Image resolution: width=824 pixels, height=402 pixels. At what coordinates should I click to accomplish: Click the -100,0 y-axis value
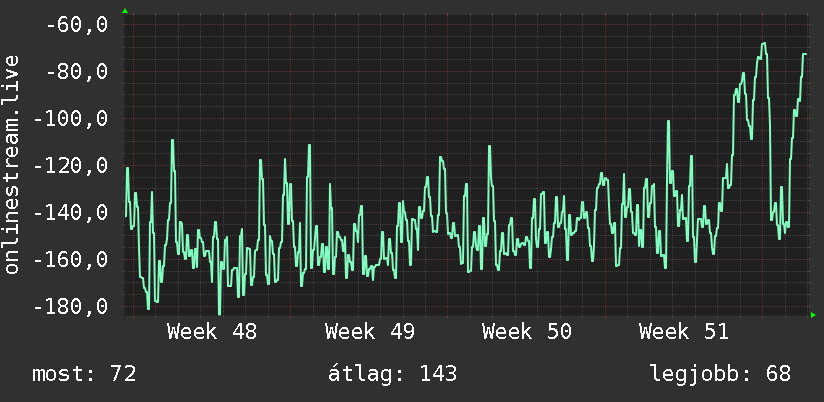tap(71, 118)
